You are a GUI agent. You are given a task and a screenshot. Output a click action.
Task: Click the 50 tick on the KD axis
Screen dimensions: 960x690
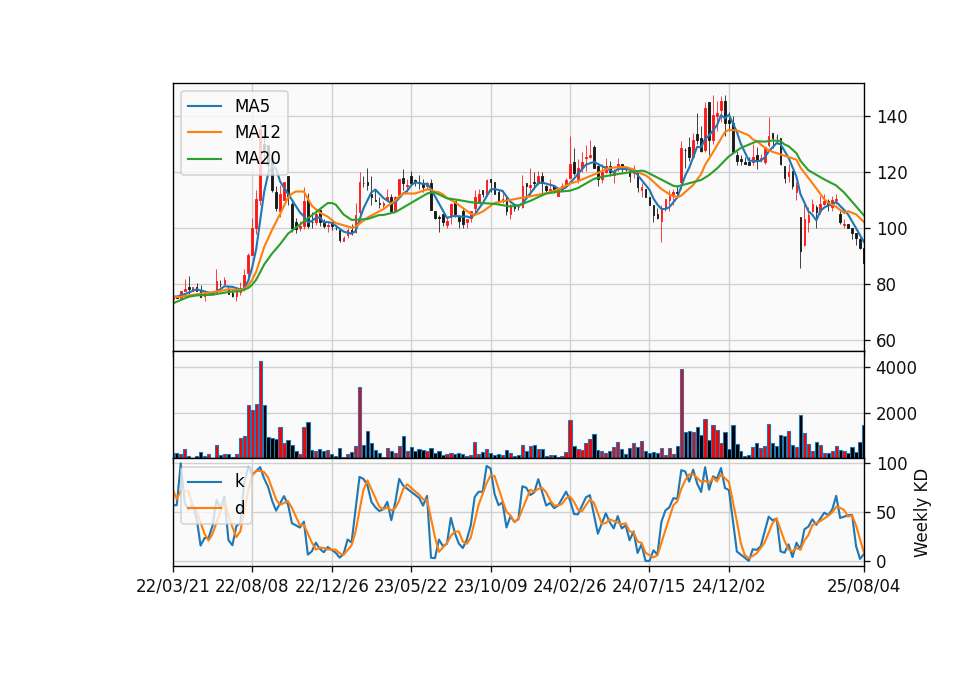coord(887,513)
